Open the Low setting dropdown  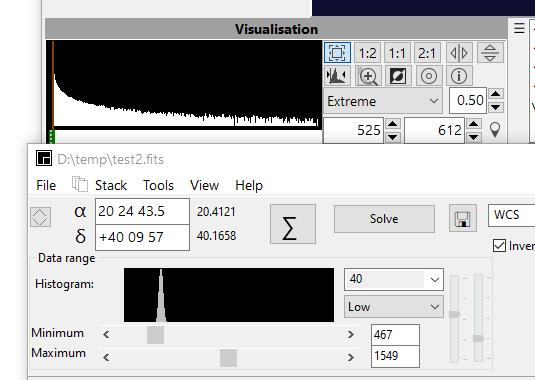pos(394,307)
